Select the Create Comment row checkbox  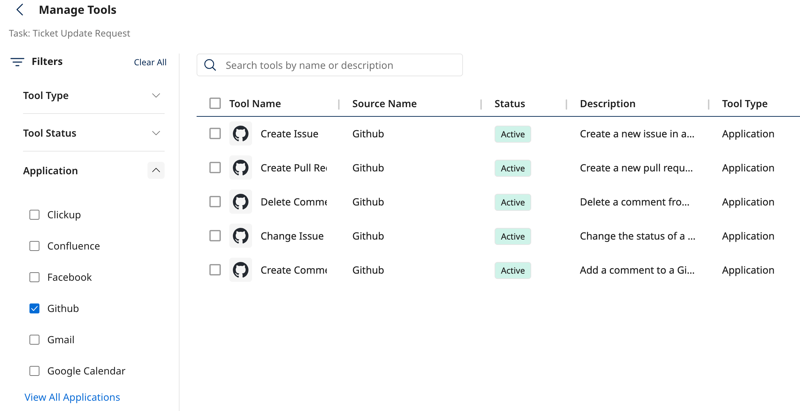pyautogui.click(x=215, y=270)
